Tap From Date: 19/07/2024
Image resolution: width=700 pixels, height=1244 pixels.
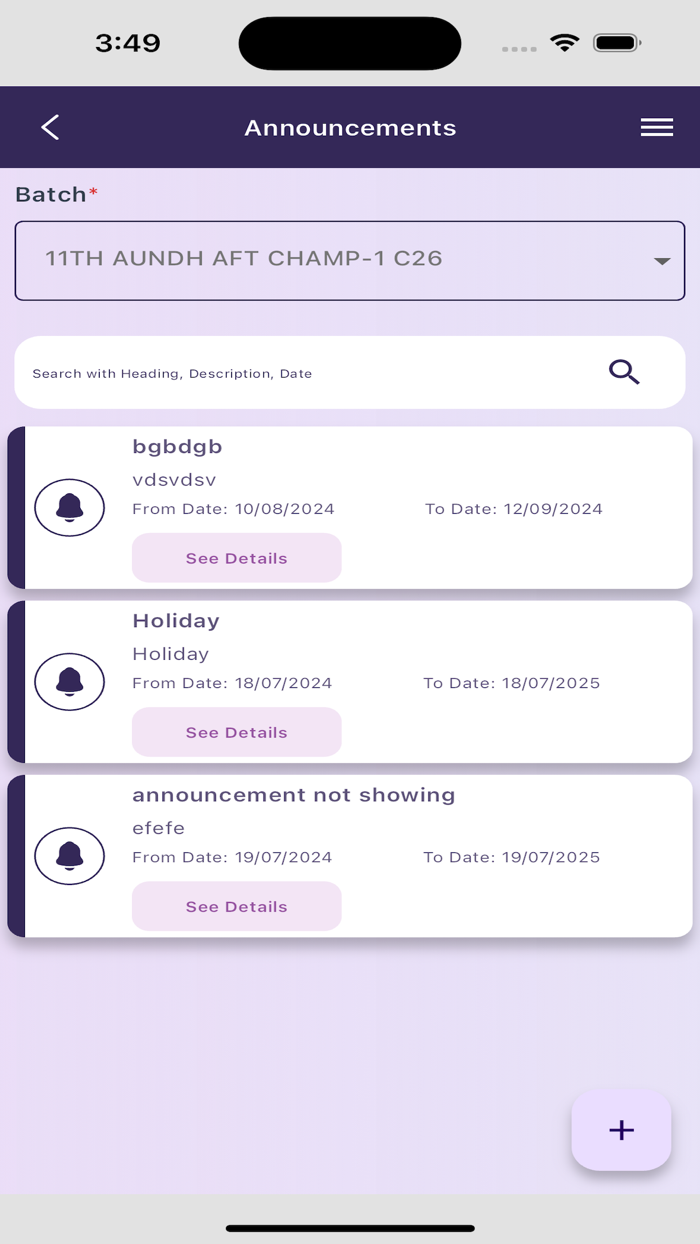click(232, 857)
